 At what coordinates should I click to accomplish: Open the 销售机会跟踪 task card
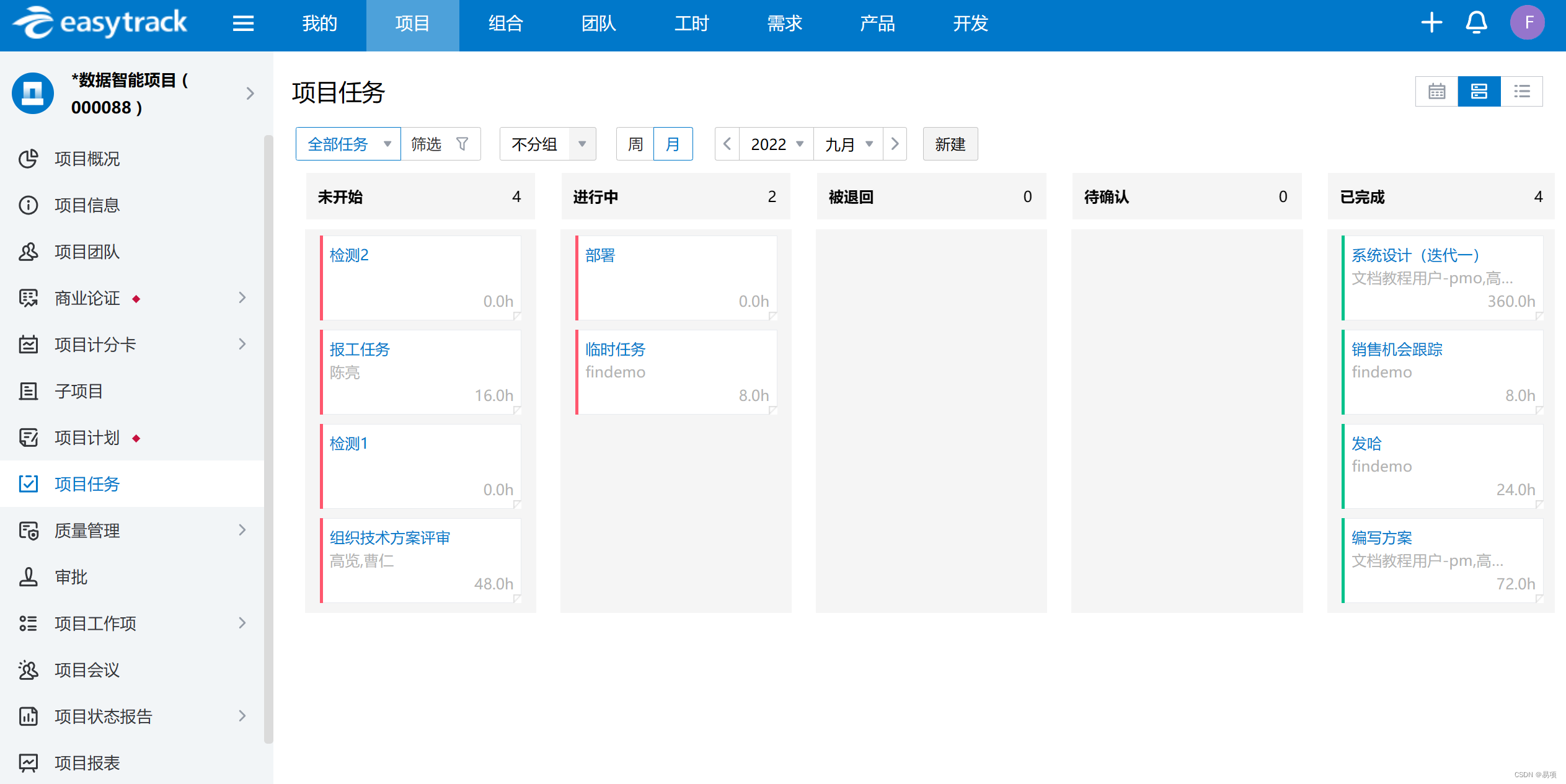point(1443,372)
